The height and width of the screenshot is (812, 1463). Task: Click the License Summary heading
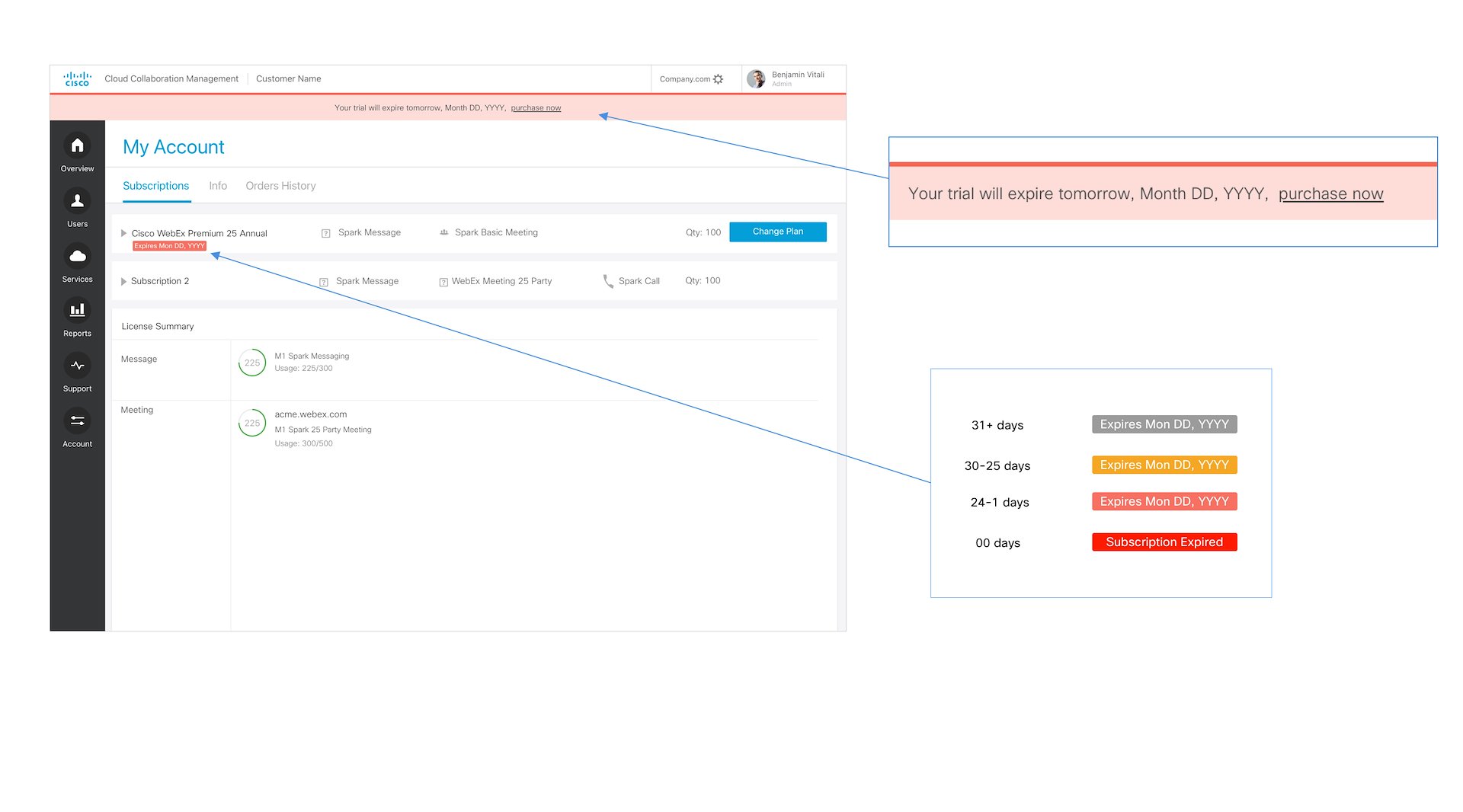click(x=158, y=327)
